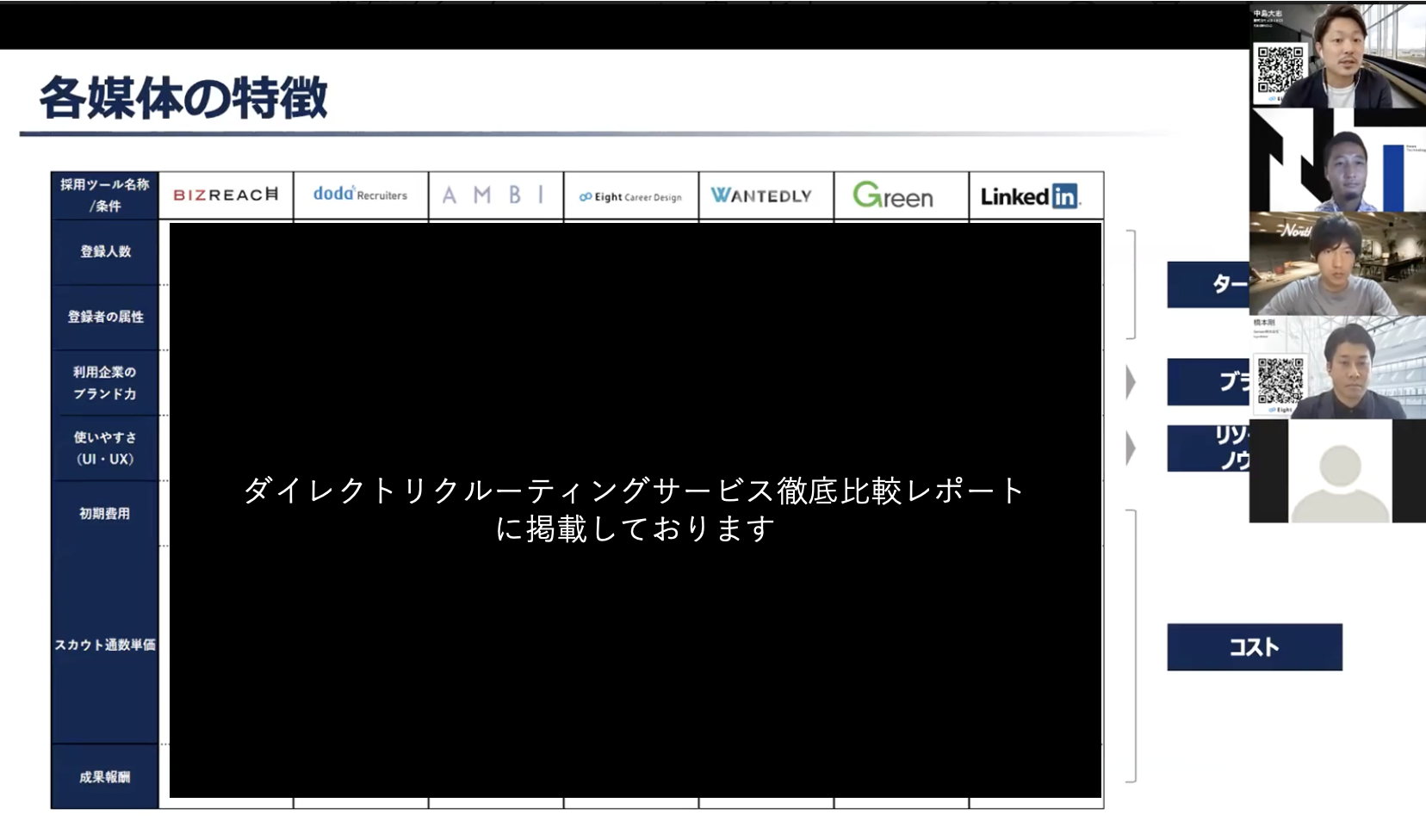The image size is (1426, 840).
Task: Select the AMBI logo
Action: pyautogui.click(x=494, y=195)
